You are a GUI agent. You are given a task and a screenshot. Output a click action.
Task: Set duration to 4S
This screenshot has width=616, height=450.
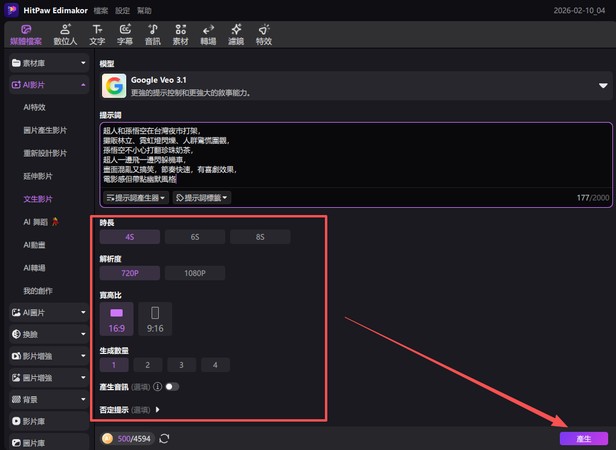coord(130,237)
